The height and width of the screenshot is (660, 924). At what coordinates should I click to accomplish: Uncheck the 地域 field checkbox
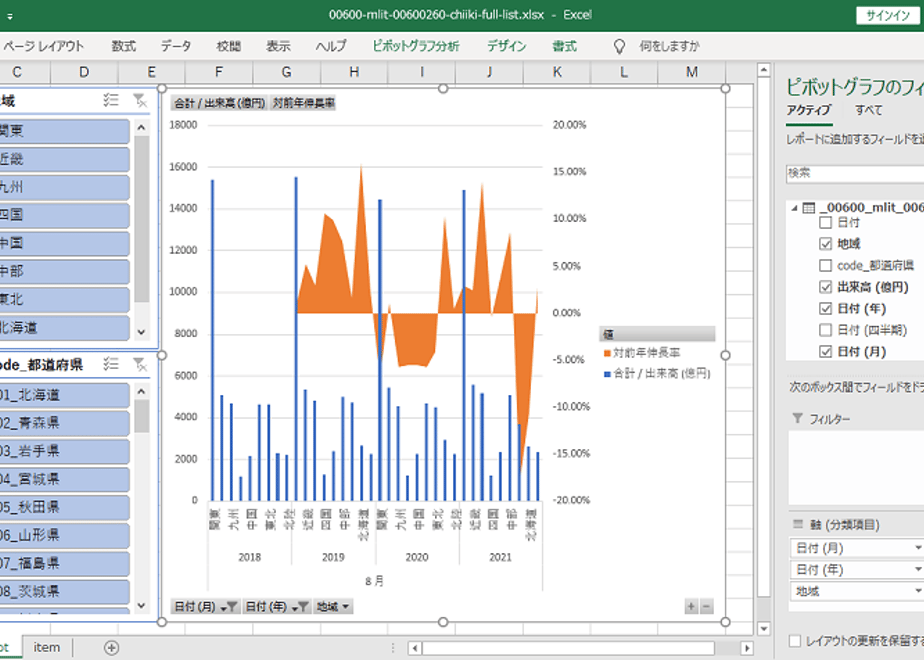(826, 244)
